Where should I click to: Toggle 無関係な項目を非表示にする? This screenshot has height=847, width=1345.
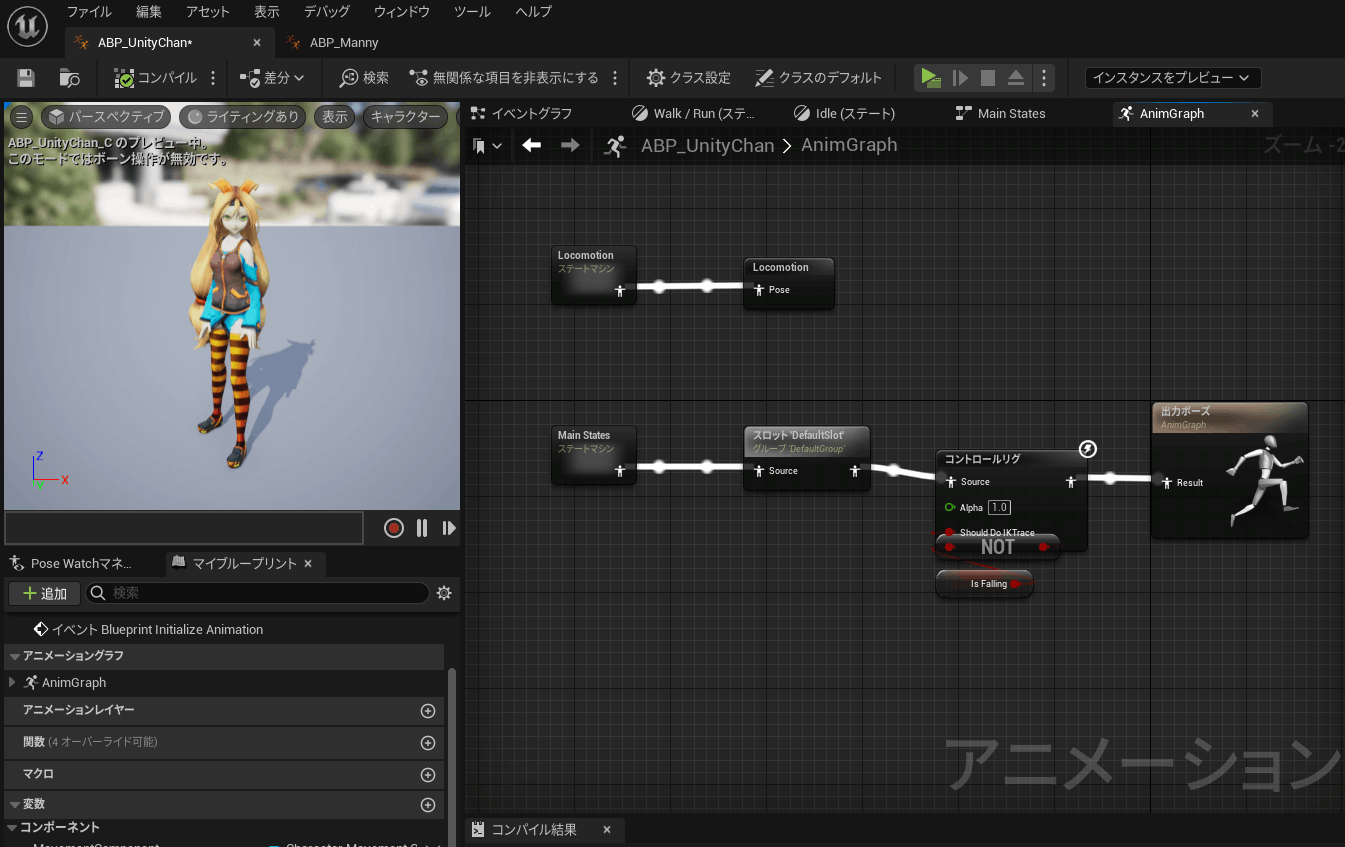click(504, 78)
